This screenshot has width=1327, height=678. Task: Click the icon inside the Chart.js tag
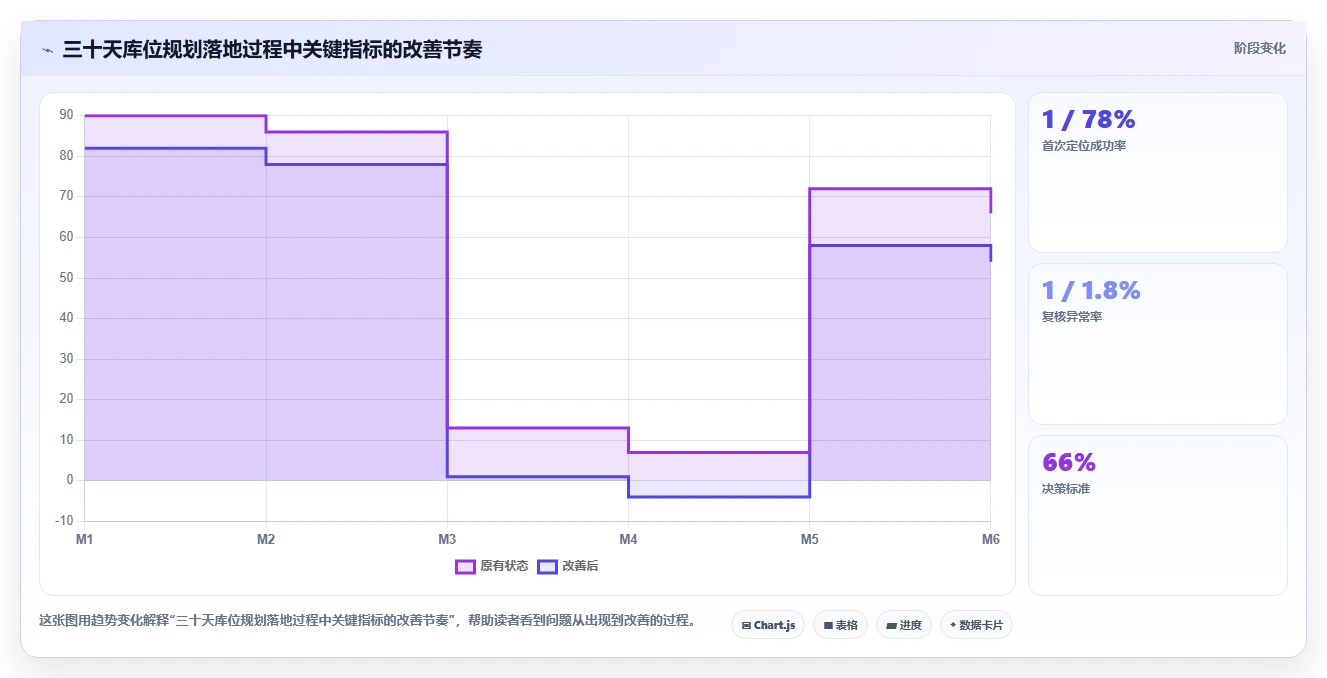746,626
